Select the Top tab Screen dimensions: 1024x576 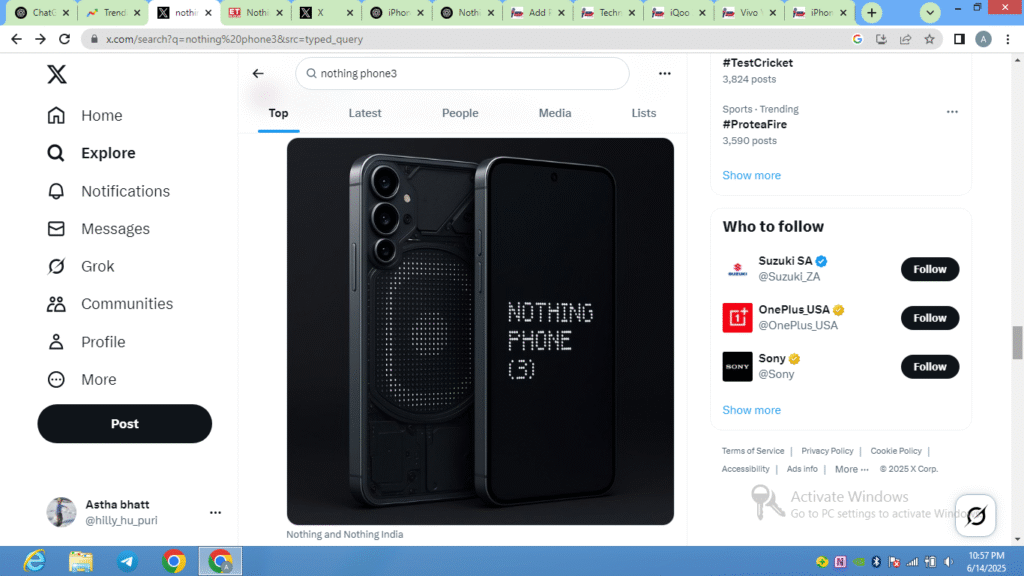tap(278, 113)
